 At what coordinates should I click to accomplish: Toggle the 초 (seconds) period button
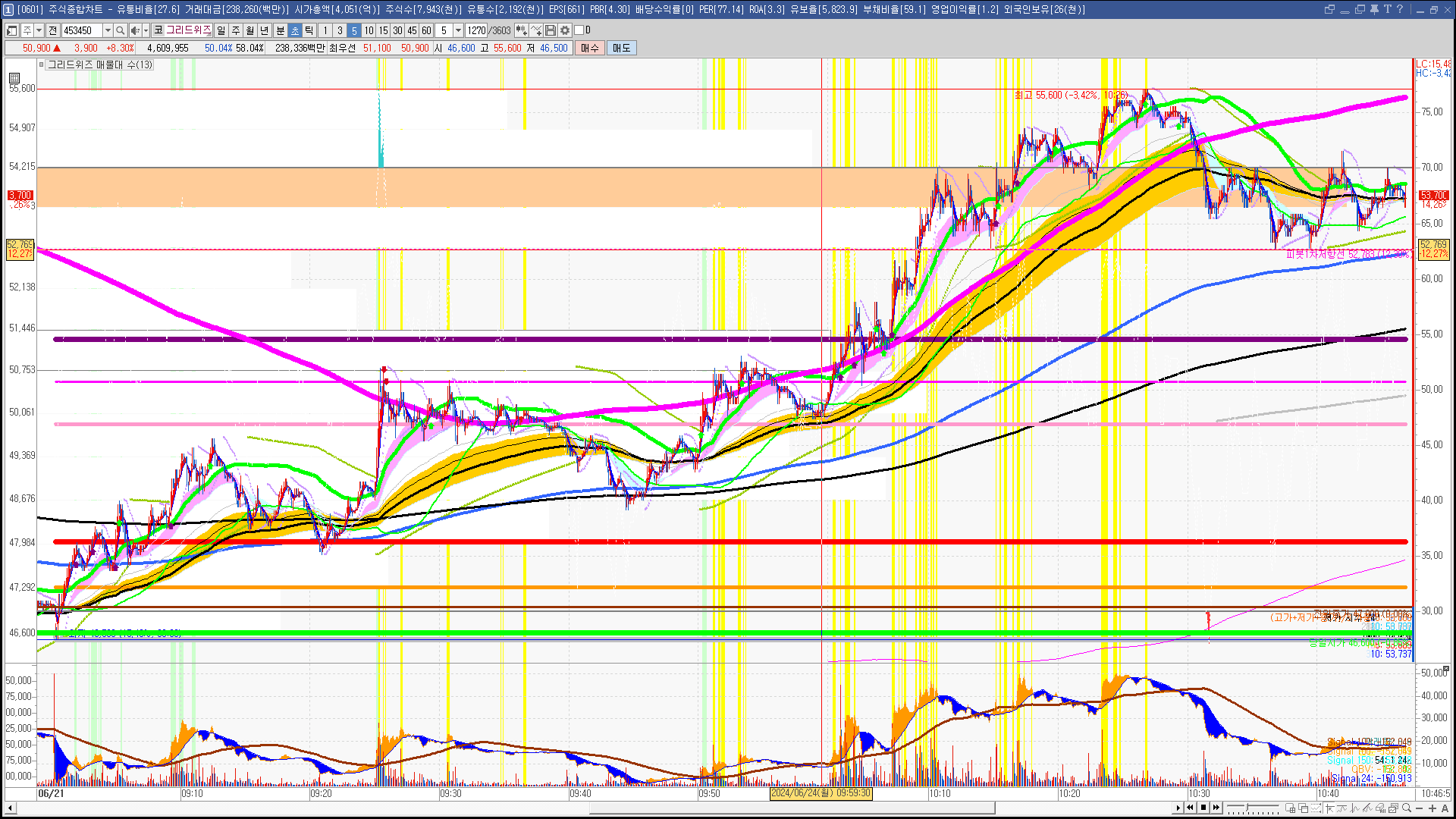click(x=295, y=30)
